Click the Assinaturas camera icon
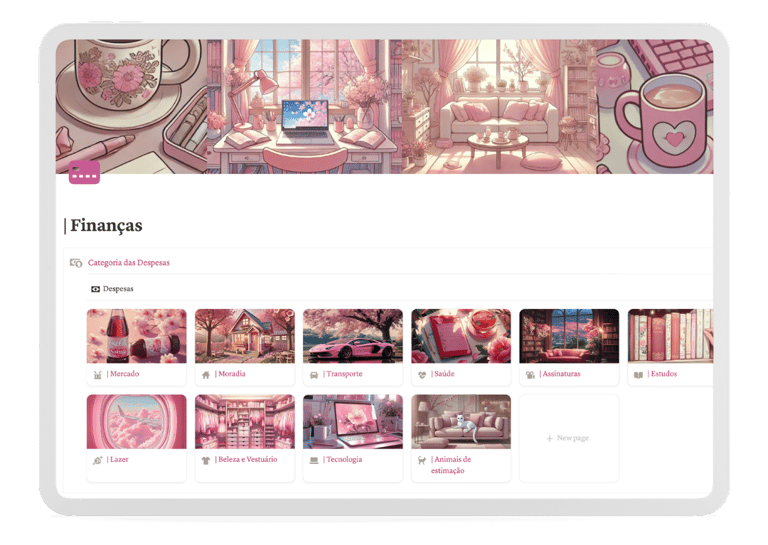768x545 pixels. point(530,375)
